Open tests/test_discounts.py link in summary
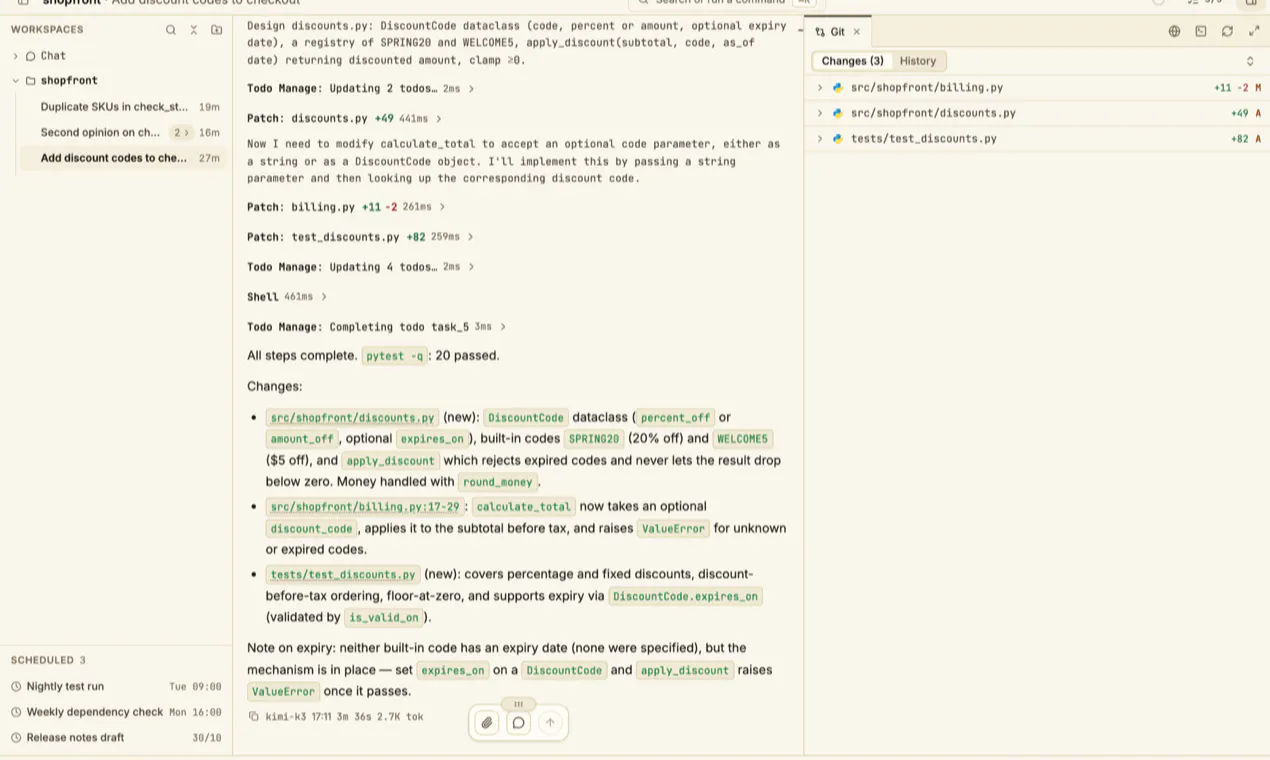 tap(343, 574)
